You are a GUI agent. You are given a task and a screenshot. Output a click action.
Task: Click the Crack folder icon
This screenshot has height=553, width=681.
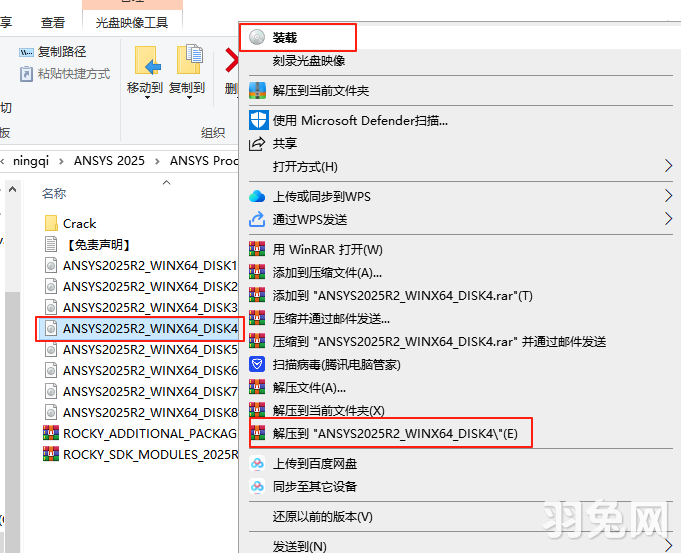[51, 223]
